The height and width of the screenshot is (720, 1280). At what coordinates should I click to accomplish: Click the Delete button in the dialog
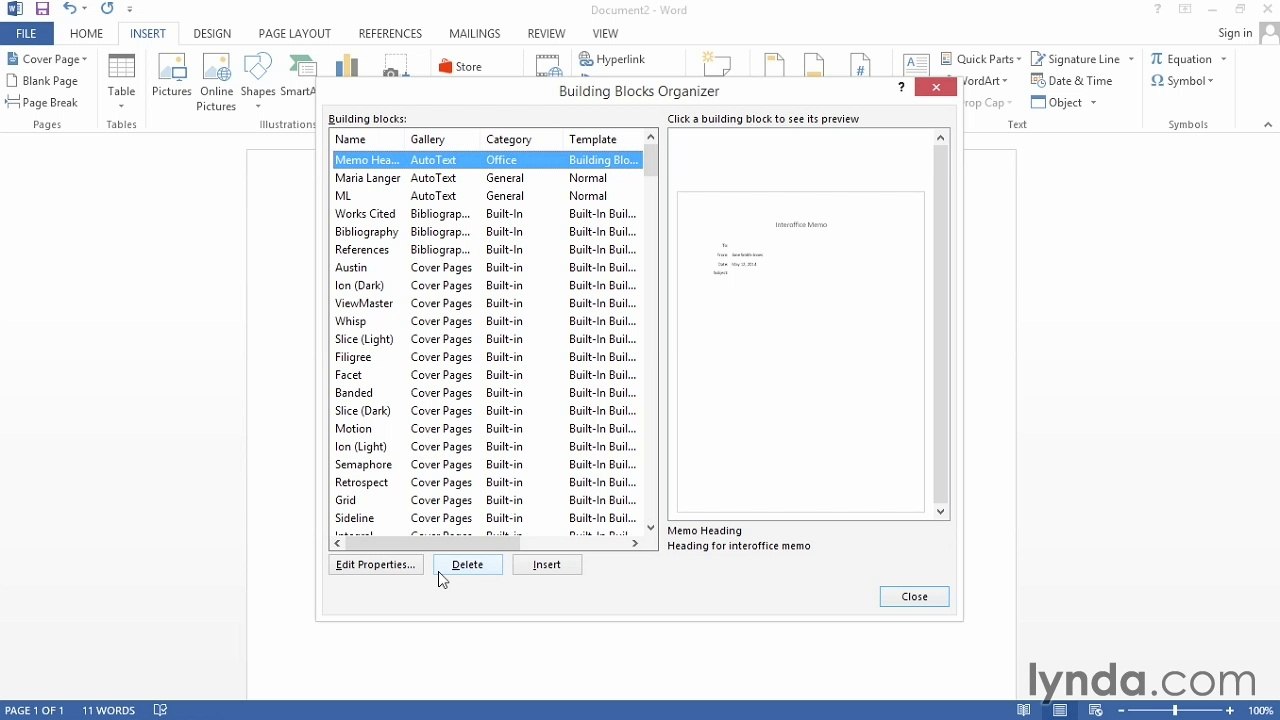pyautogui.click(x=467, y=565)
